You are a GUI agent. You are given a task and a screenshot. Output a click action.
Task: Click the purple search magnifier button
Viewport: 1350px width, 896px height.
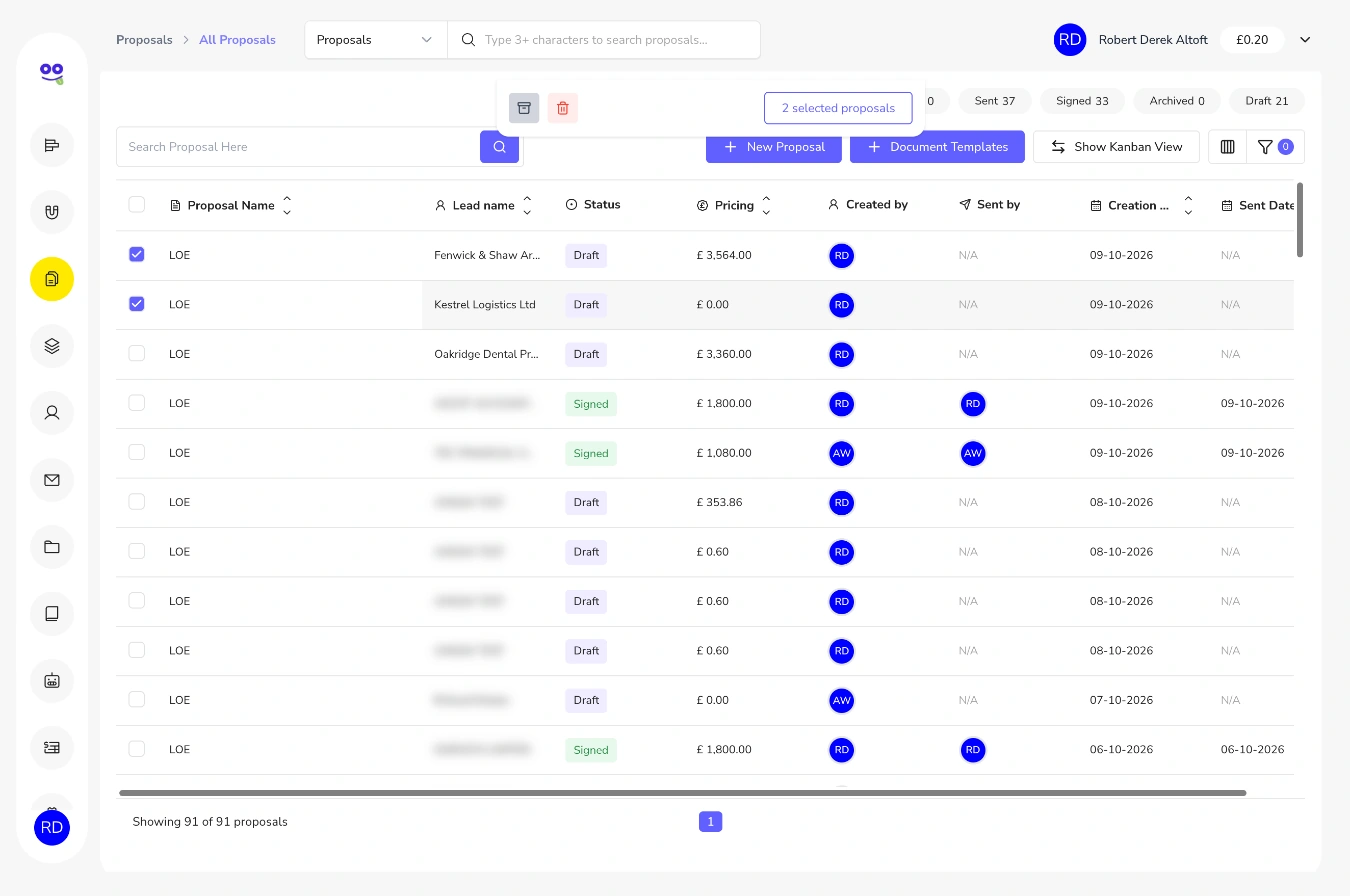[x=499, y=146]
